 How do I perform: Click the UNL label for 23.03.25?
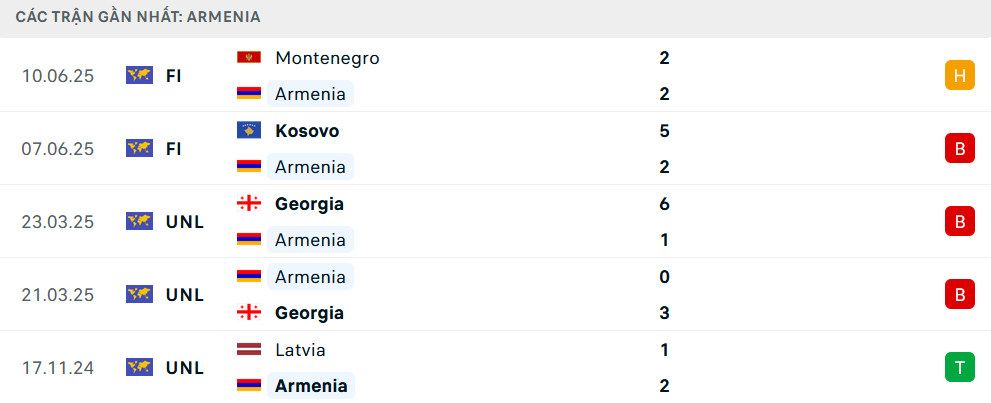coord(185,221)
